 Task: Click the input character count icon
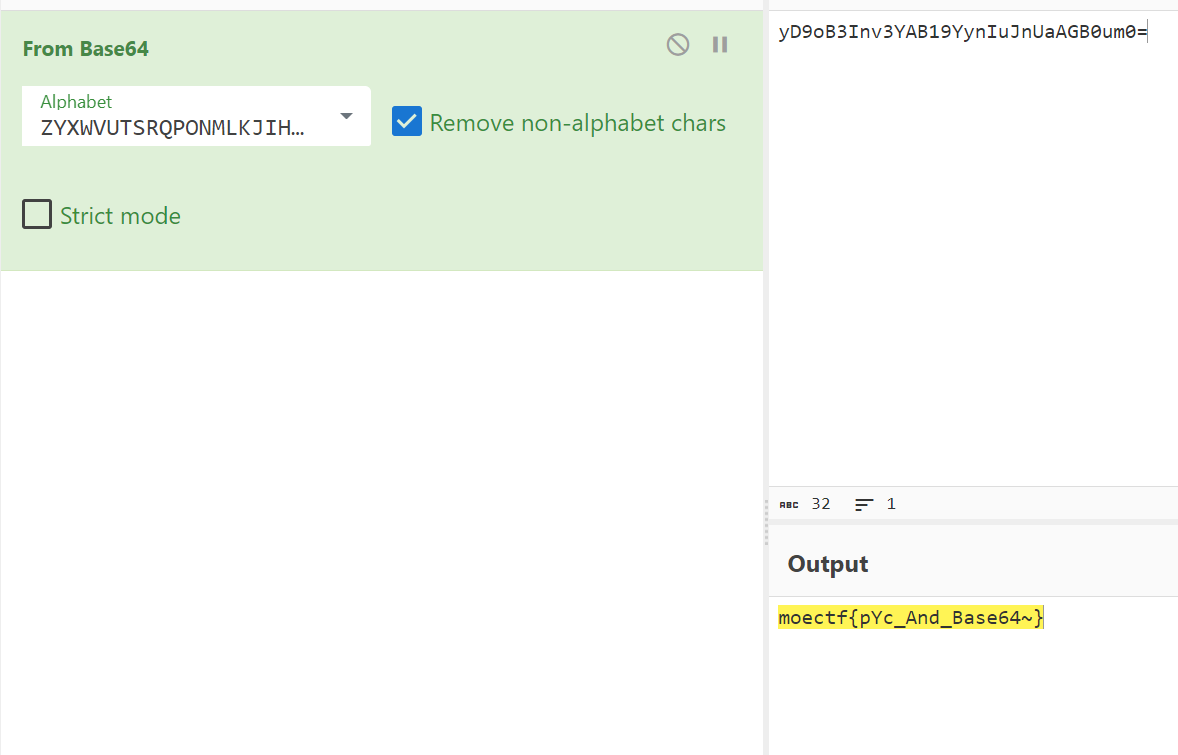tap(789, 505)
